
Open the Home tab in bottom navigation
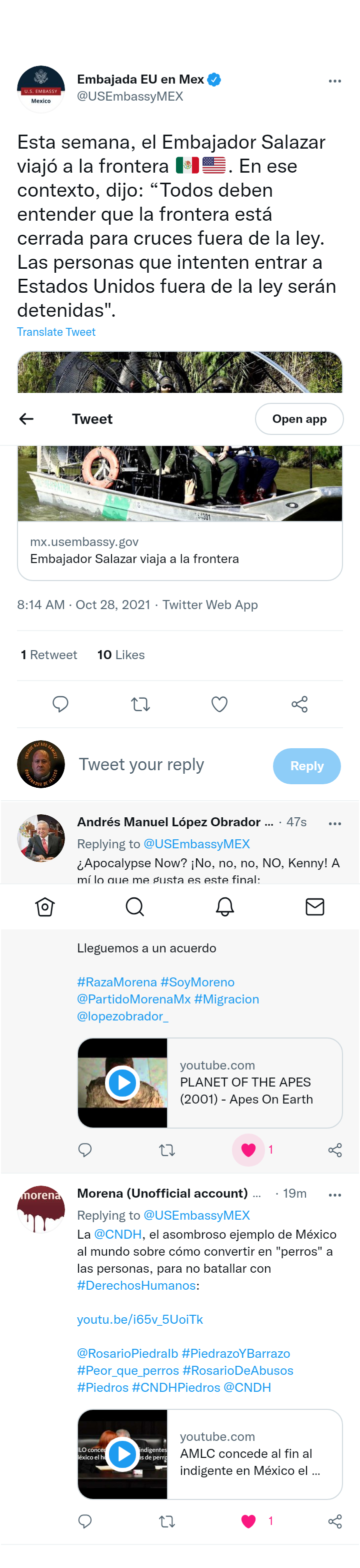point(45,907)
